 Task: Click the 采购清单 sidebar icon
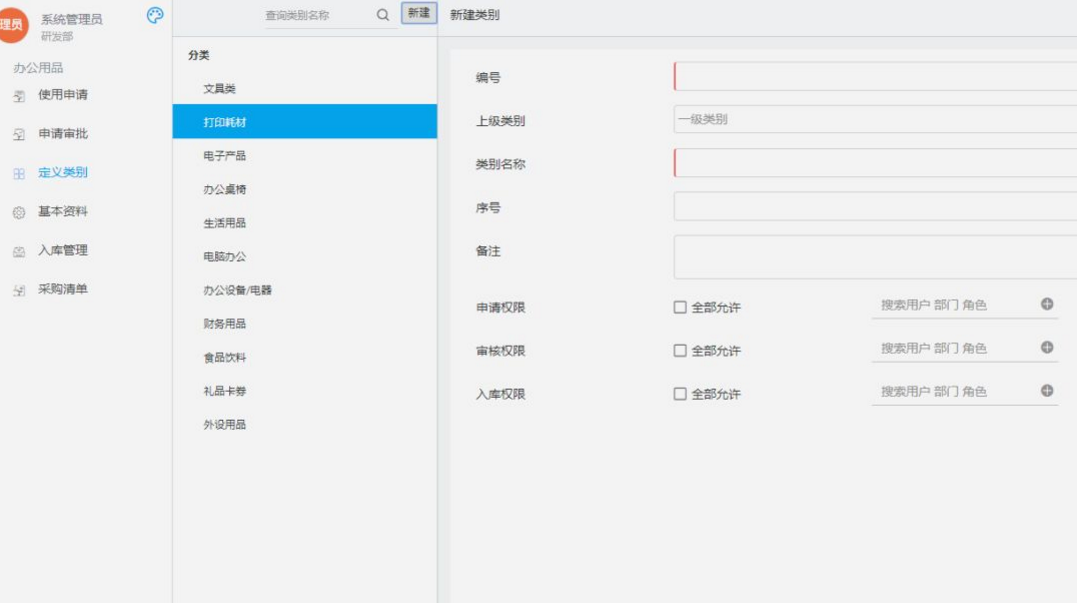(19, 291)
